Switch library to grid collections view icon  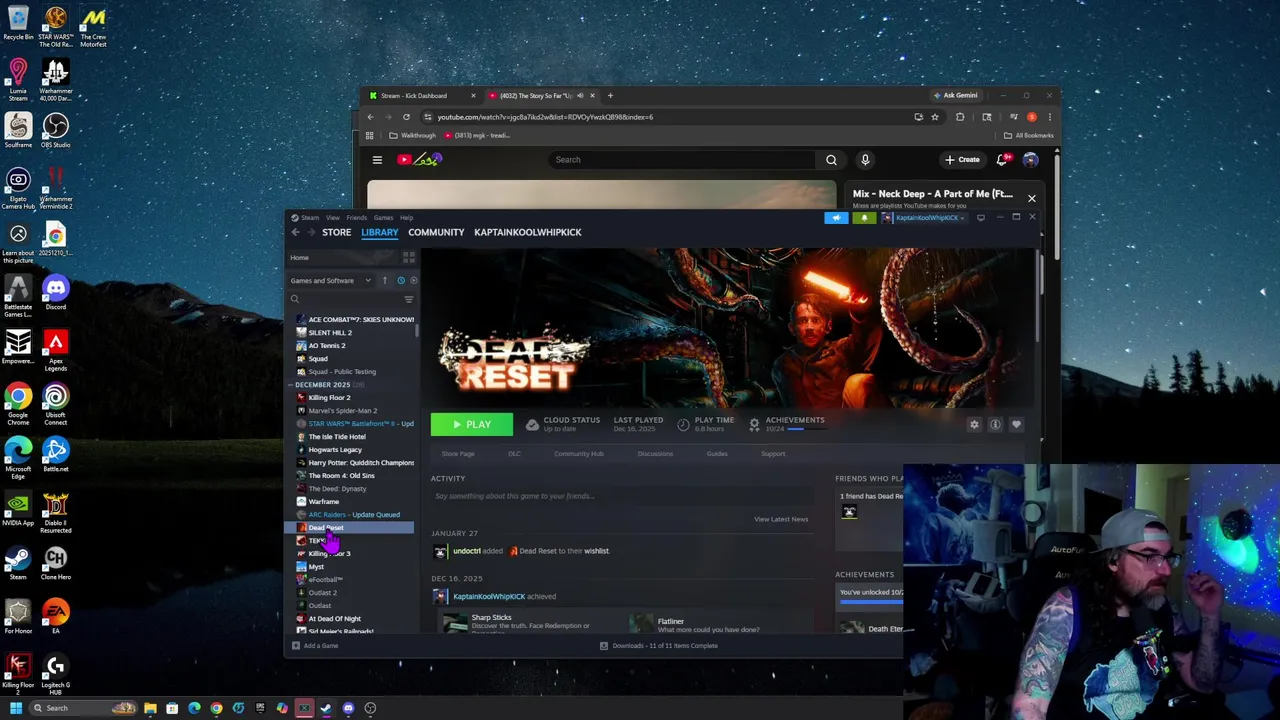(x=408, y=257)
